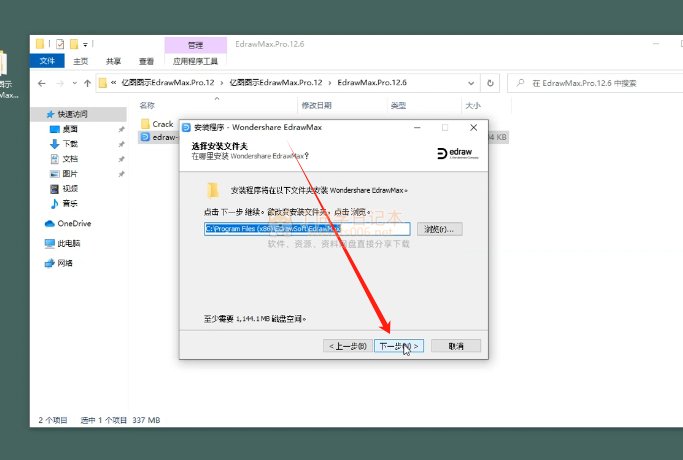Open the 查看 ribbon tab
This screenshot has width=683, height=460.
146,61
